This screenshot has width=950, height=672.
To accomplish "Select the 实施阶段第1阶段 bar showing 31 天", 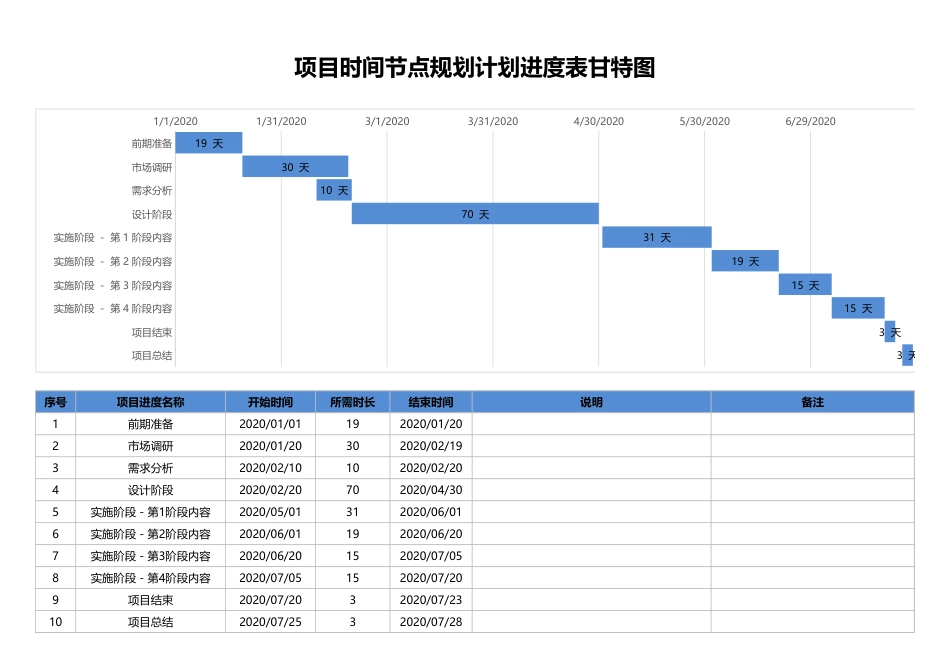I will pyautogui.click(x=656, y=236).
